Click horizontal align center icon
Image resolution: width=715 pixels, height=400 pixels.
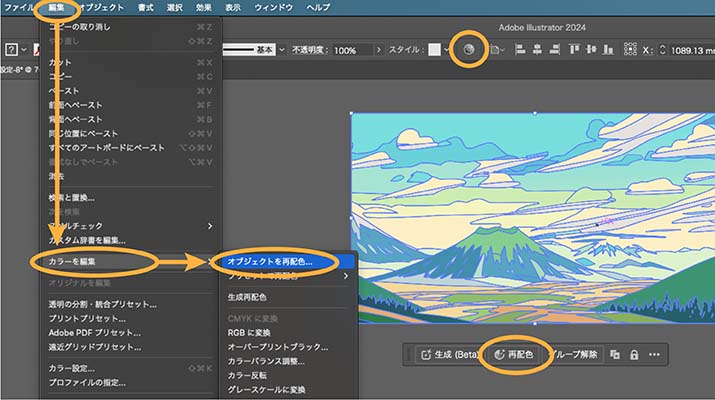(537, 49)
